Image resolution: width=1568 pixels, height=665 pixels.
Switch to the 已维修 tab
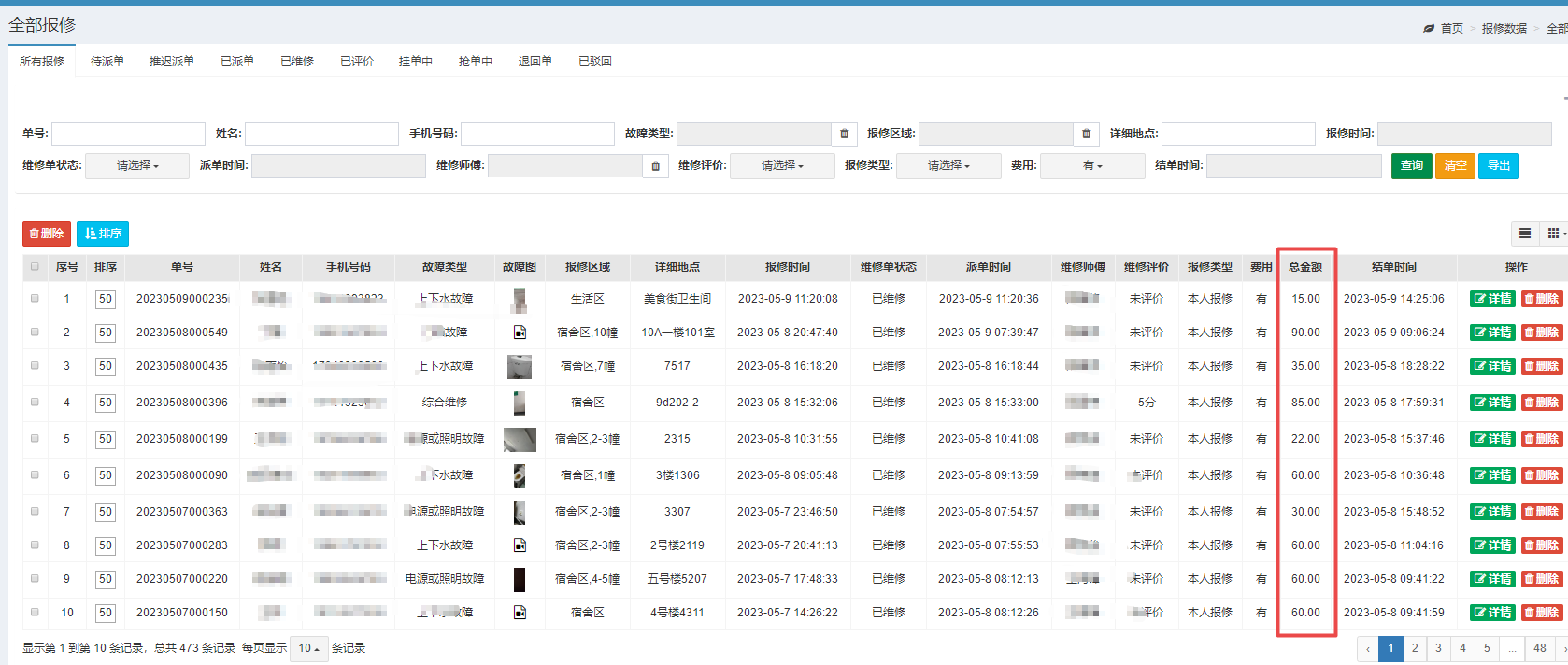click(297, 61)
